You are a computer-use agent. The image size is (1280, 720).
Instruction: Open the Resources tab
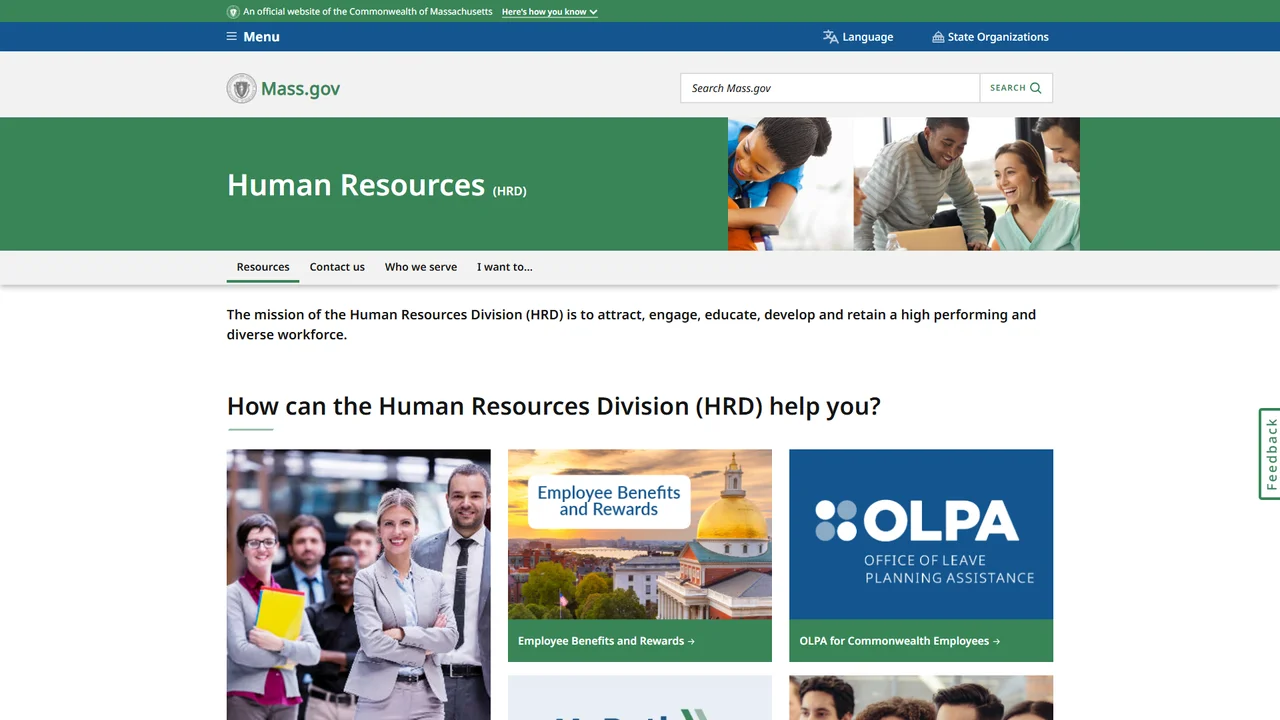tap(263, 267)
